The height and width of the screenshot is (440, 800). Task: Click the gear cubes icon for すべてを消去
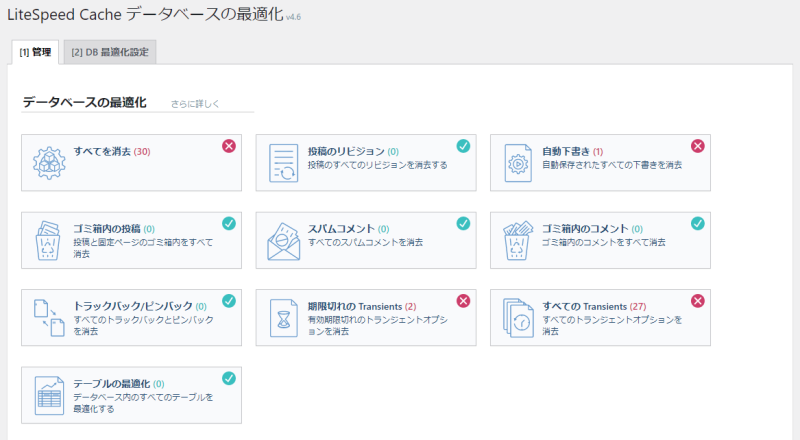(48, 163)
